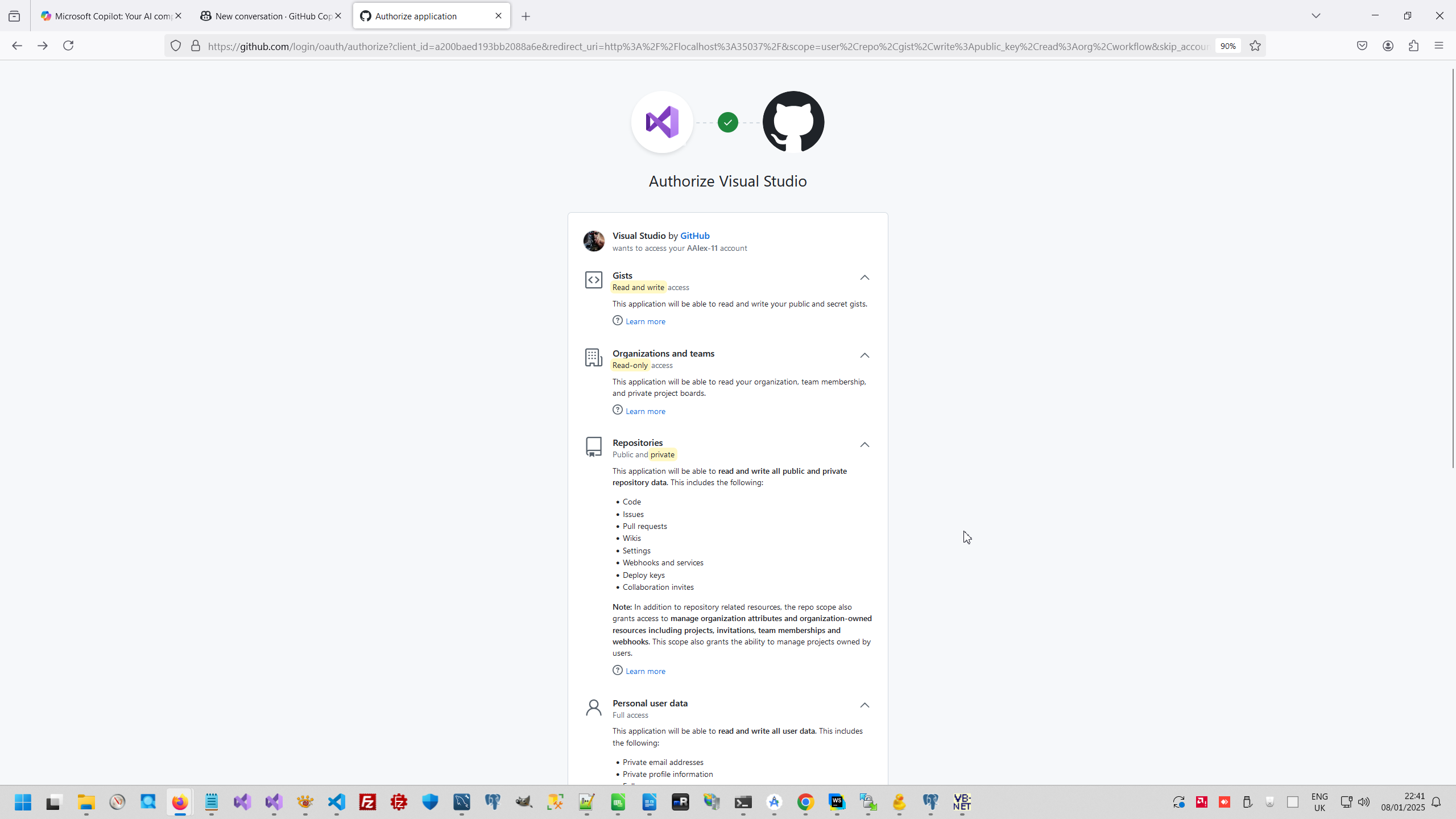Switch to Microsoft Copilot tab
The width and height of the screenshot is (1456, 819).
click(x=108, y=16)
